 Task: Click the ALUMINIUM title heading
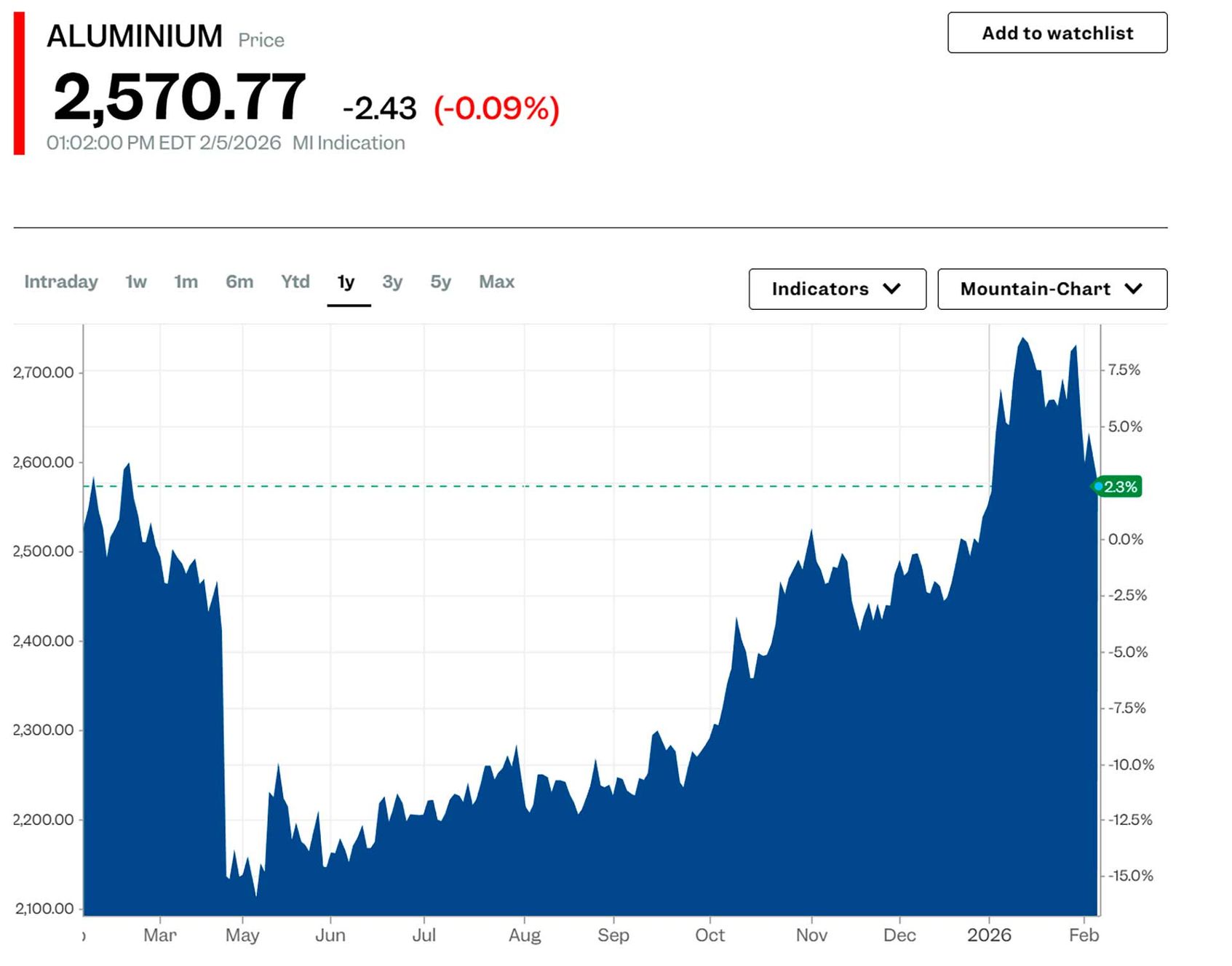(x=135, y=36)
